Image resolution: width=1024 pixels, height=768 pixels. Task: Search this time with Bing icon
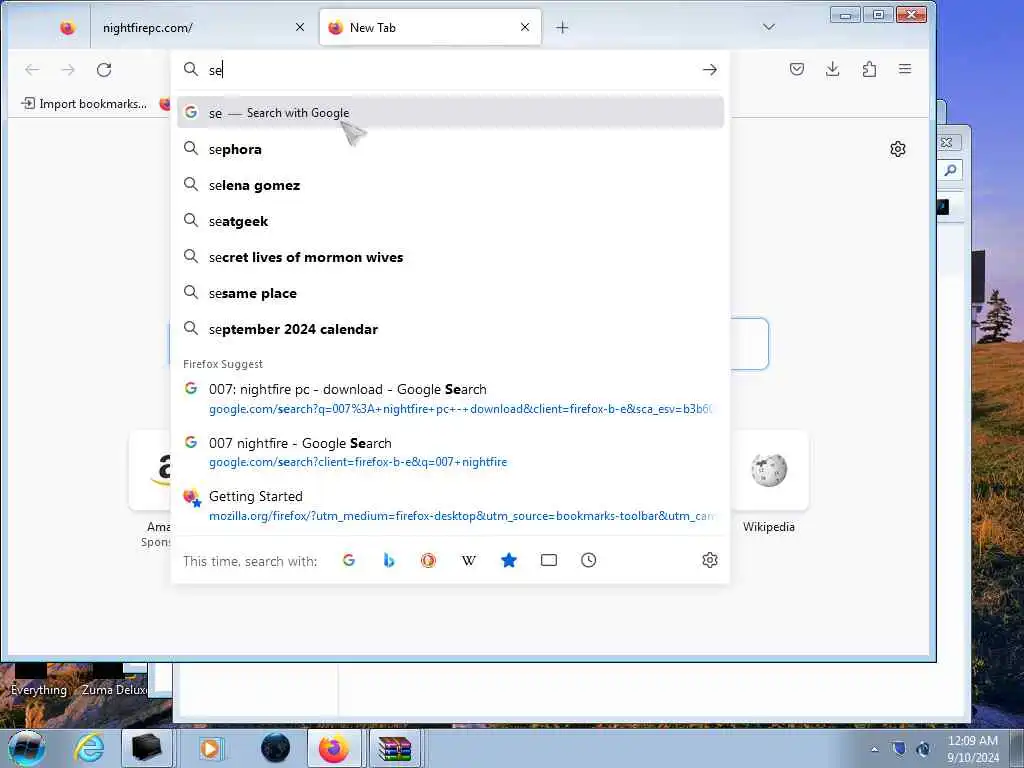389,560
